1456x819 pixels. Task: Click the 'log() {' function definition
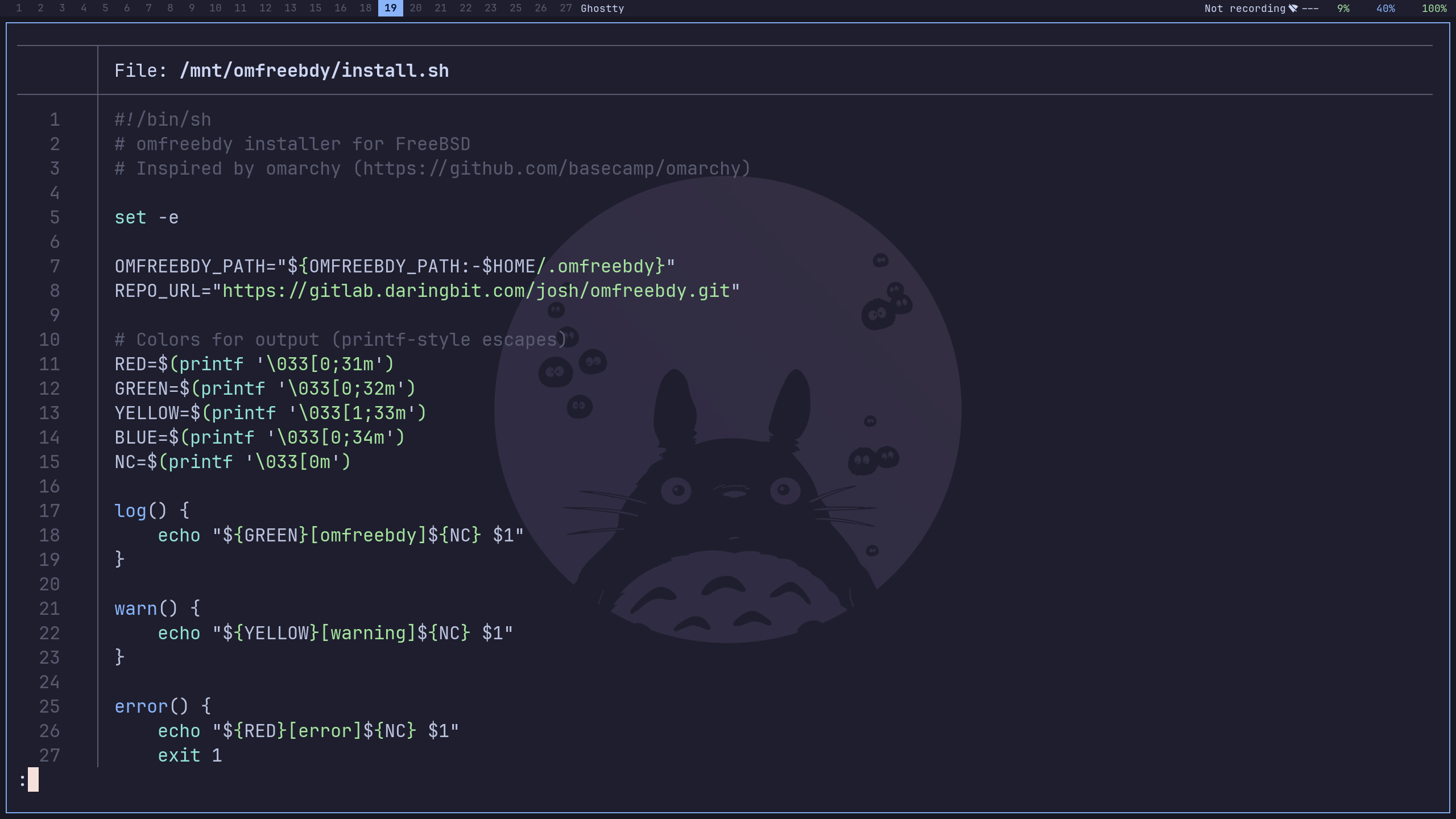[152, 511]
